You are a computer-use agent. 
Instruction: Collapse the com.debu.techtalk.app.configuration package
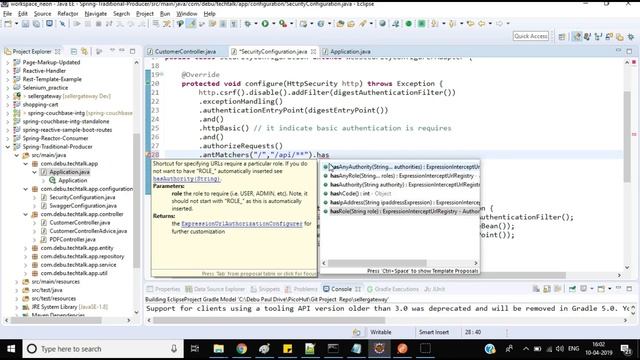point(26,189)
